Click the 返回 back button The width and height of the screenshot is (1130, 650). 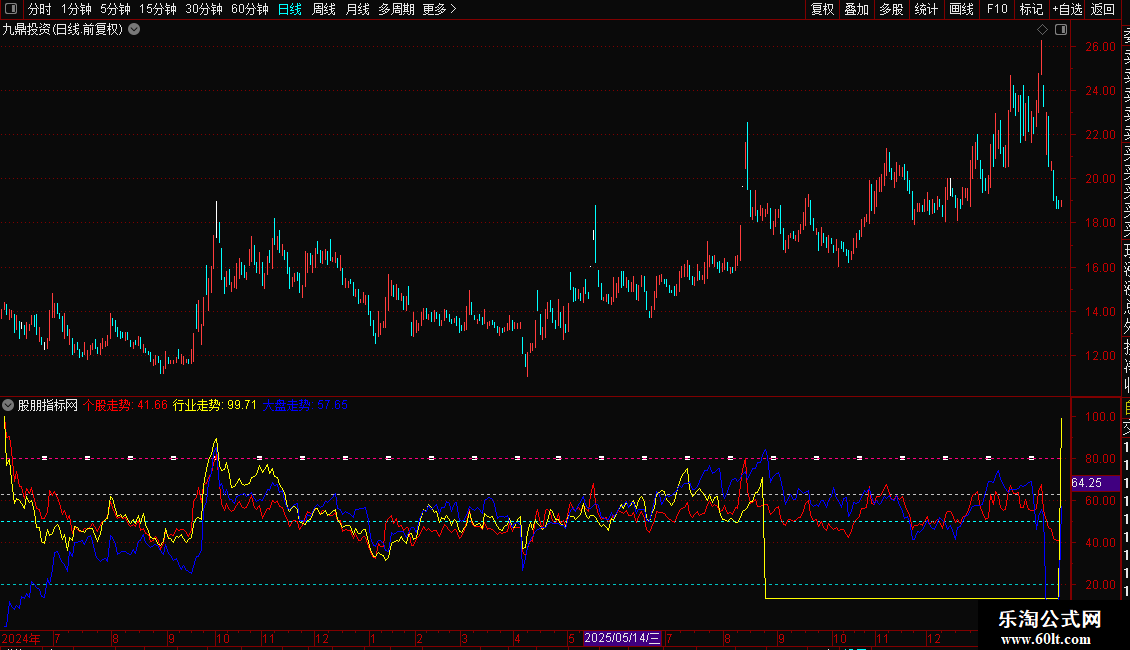click(1103, 9)
